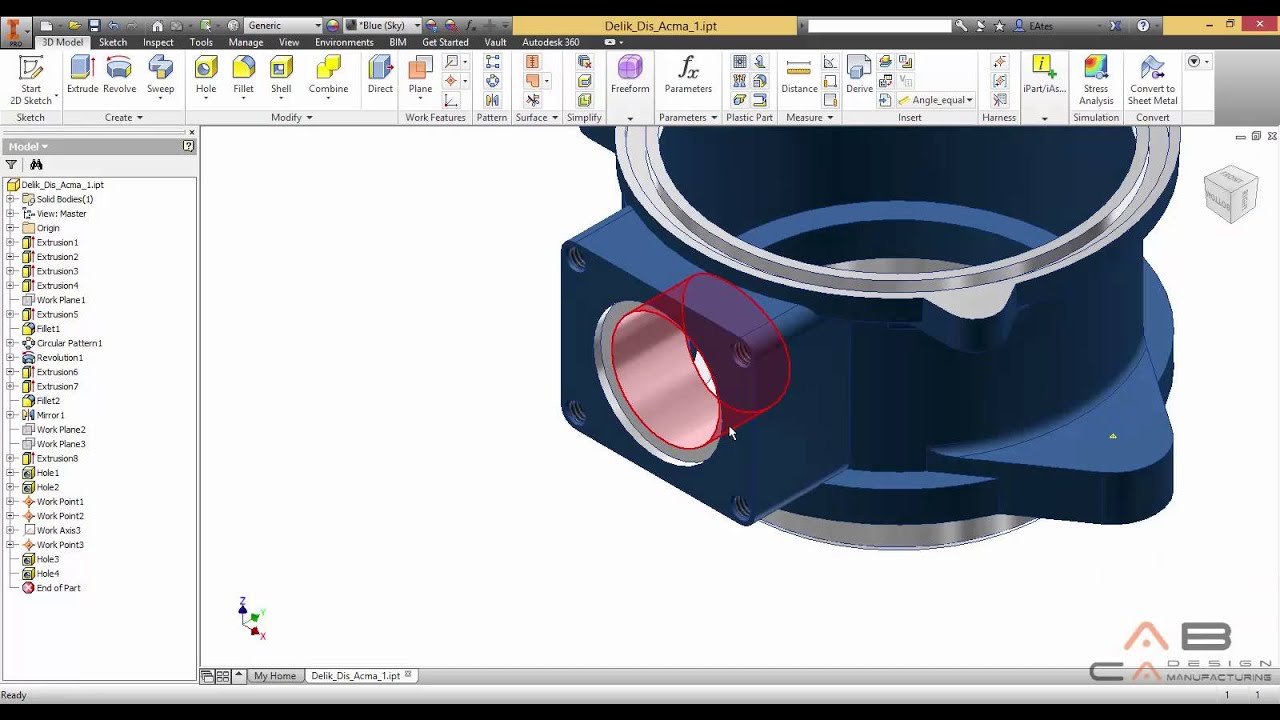Create a work Plane
This screenshot has width=1280, height=720.
(420, 76)
